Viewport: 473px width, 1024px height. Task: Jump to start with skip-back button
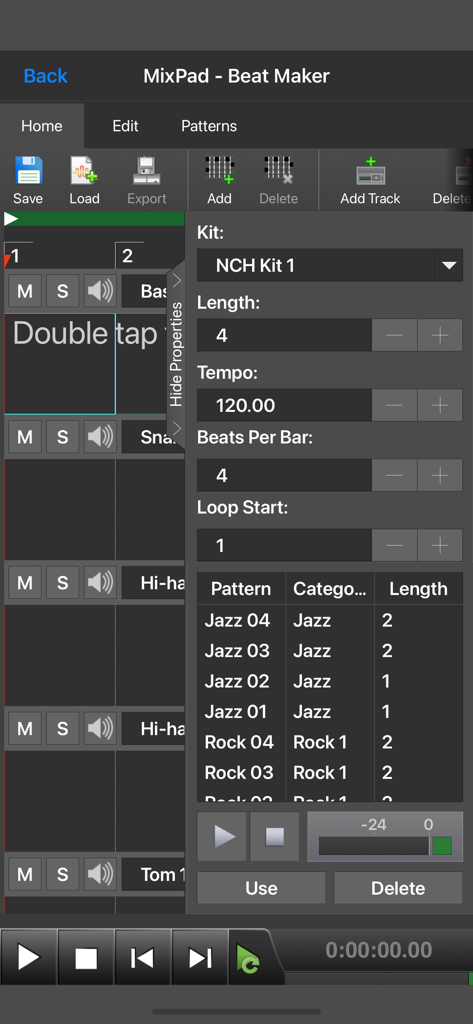click(142, 958)
